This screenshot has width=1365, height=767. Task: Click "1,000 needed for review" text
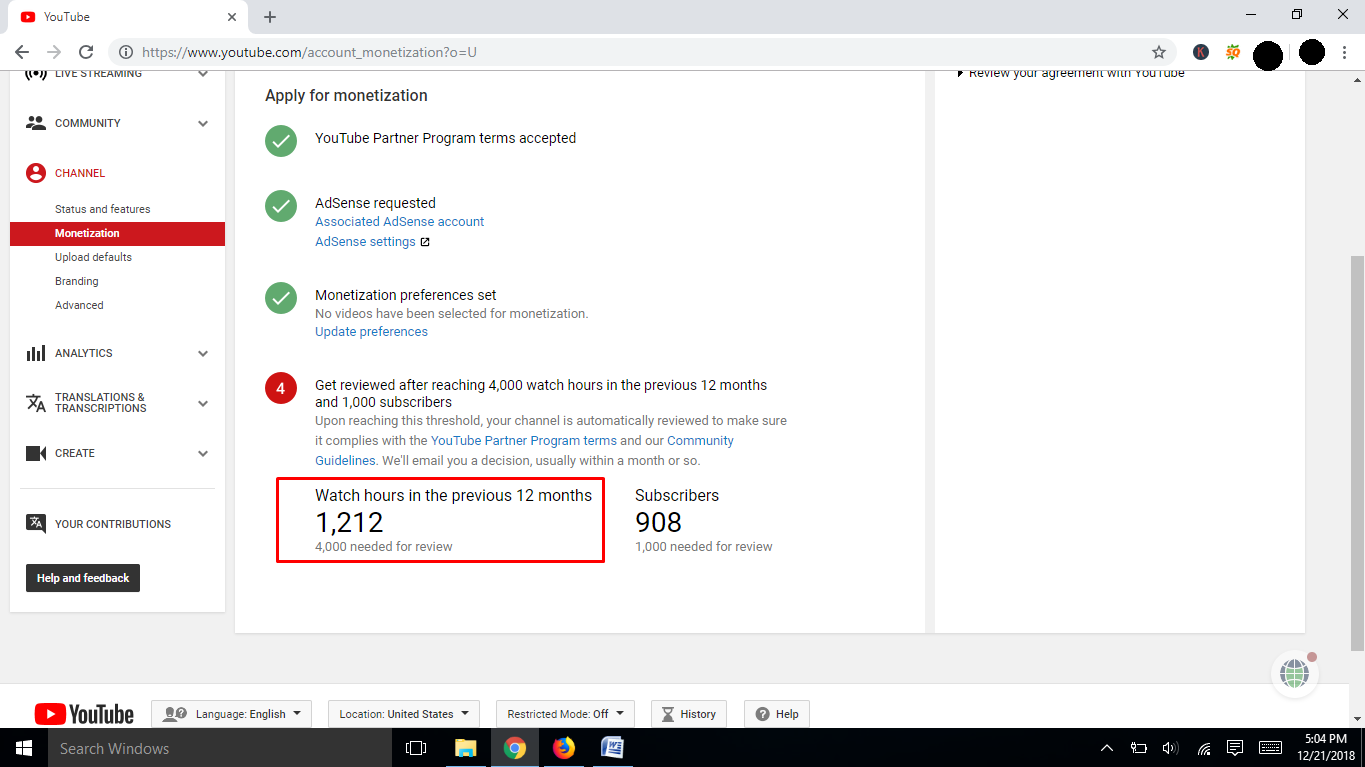pos(704,547)
